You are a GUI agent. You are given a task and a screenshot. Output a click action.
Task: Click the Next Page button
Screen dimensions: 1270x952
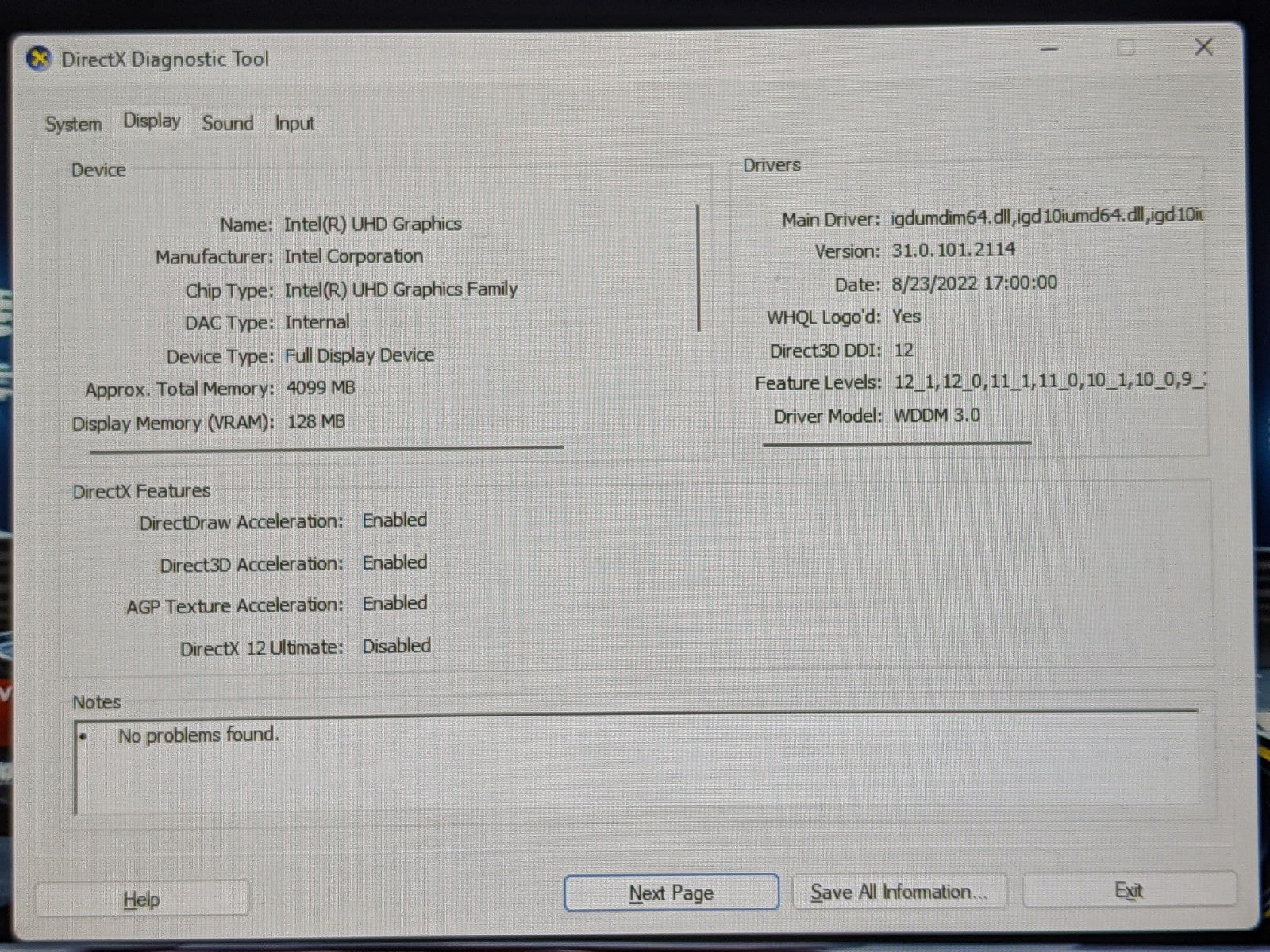click(x=671, y=892)
